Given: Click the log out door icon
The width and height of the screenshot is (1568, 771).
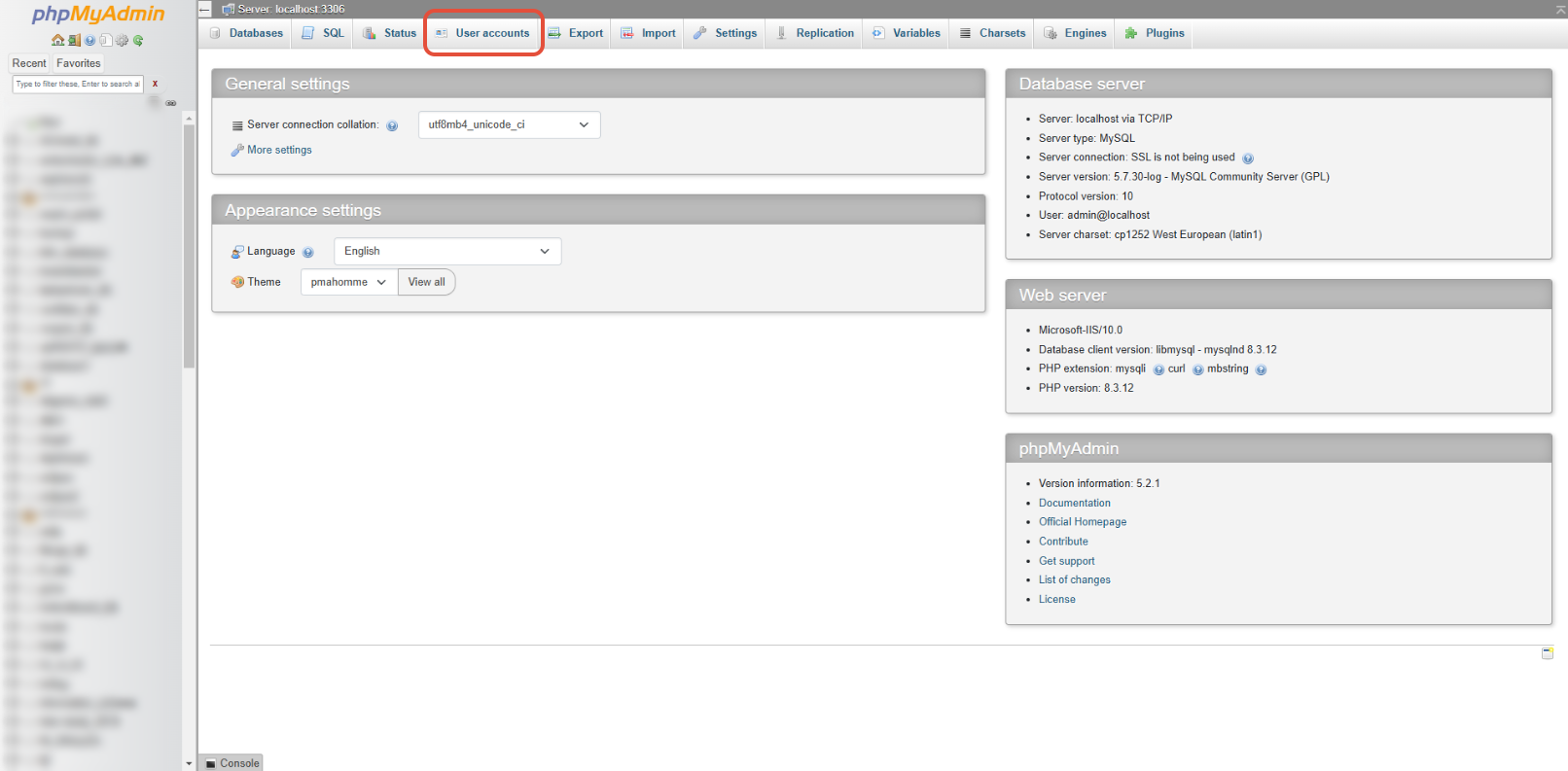Looking at the screenshot, I should (74, 40).
